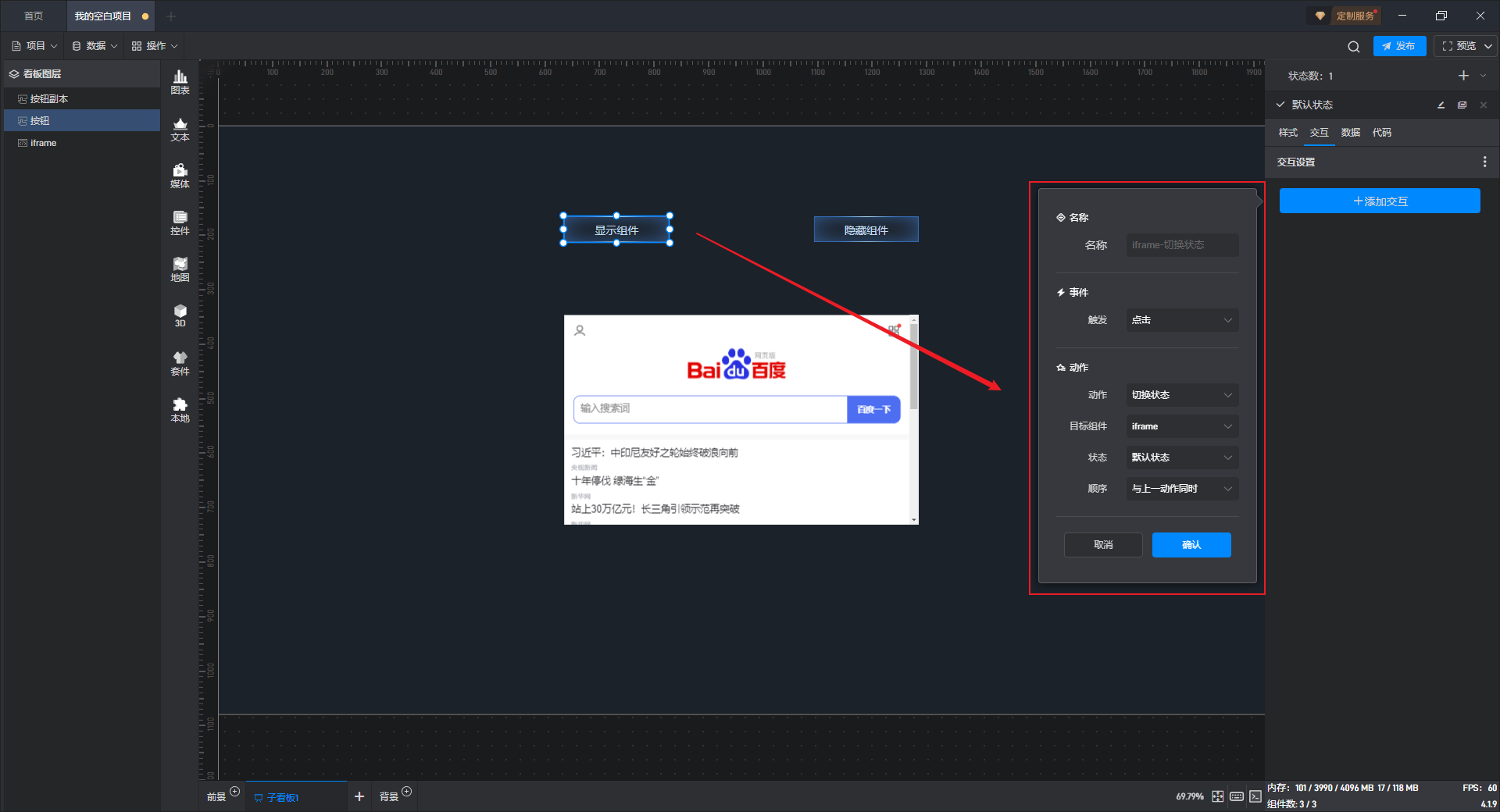
Task: Open the 3D components panel
Action: pyautogui.click(x=180, y=315)
